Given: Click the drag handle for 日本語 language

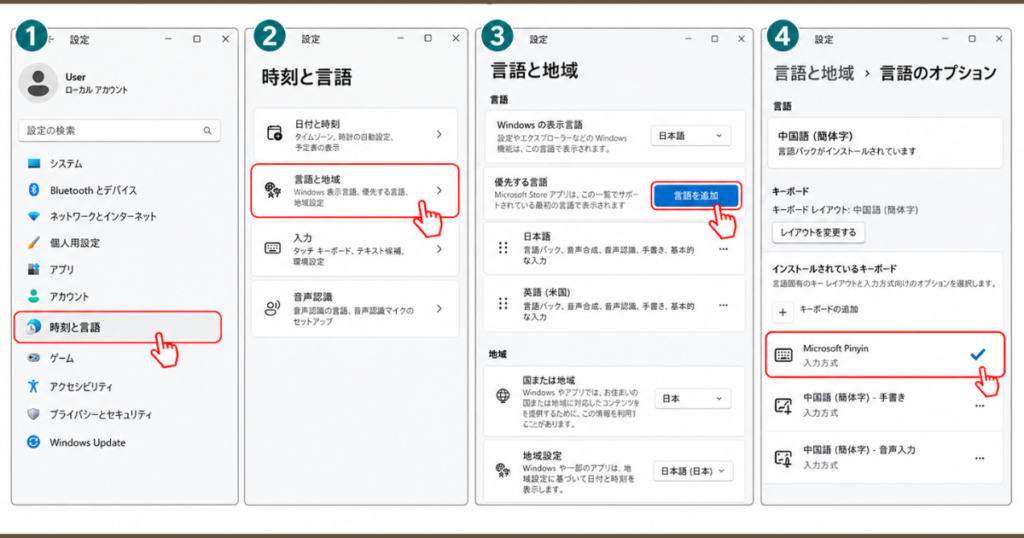Looking at the screenshot, I should point(503,248).
